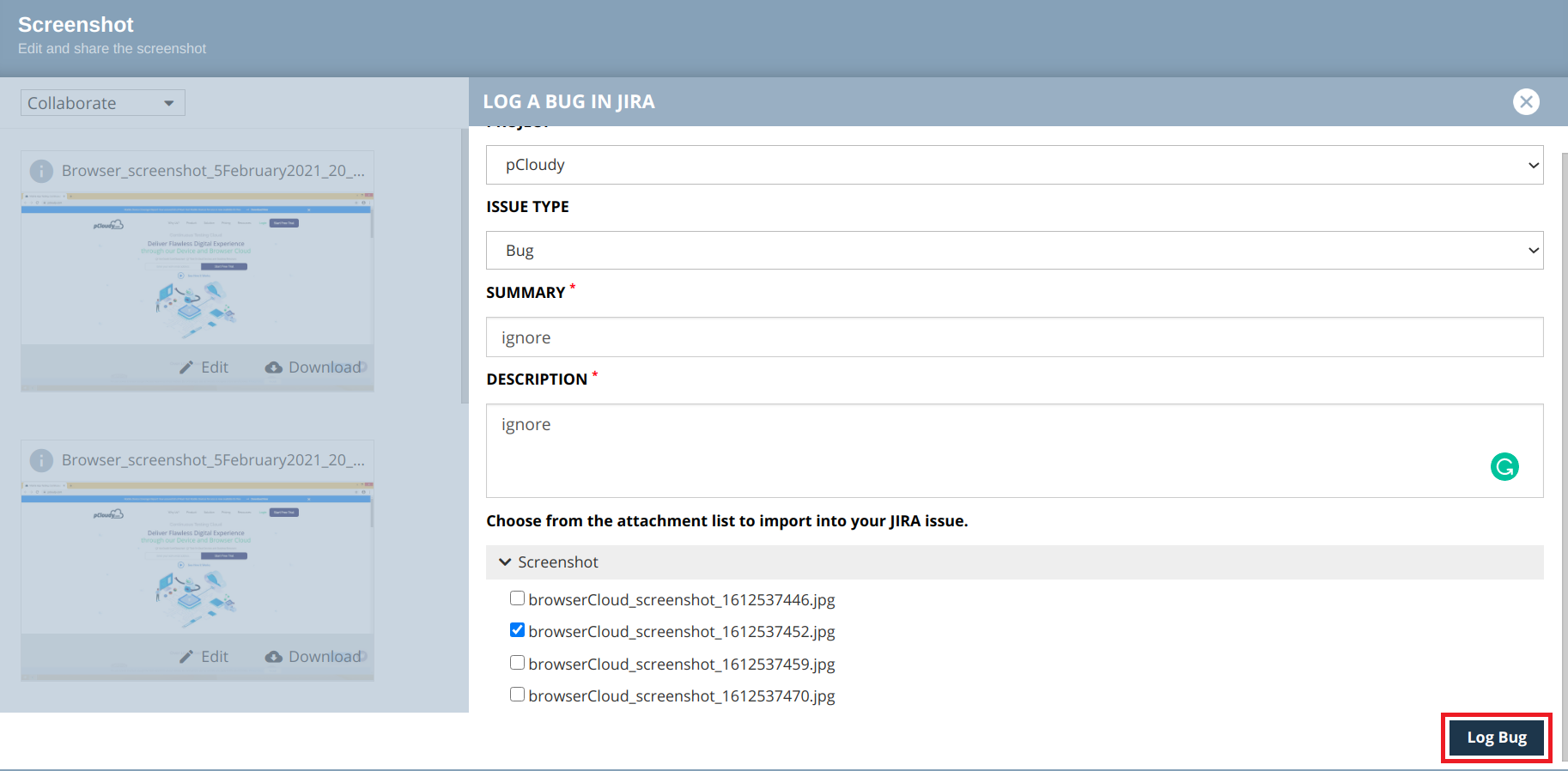The height and width of the screenshot is (771, 1568).
Task: Uncheck browserCloud_screenshot_1612537452.jpg
Action: click(x=517, y=630)
